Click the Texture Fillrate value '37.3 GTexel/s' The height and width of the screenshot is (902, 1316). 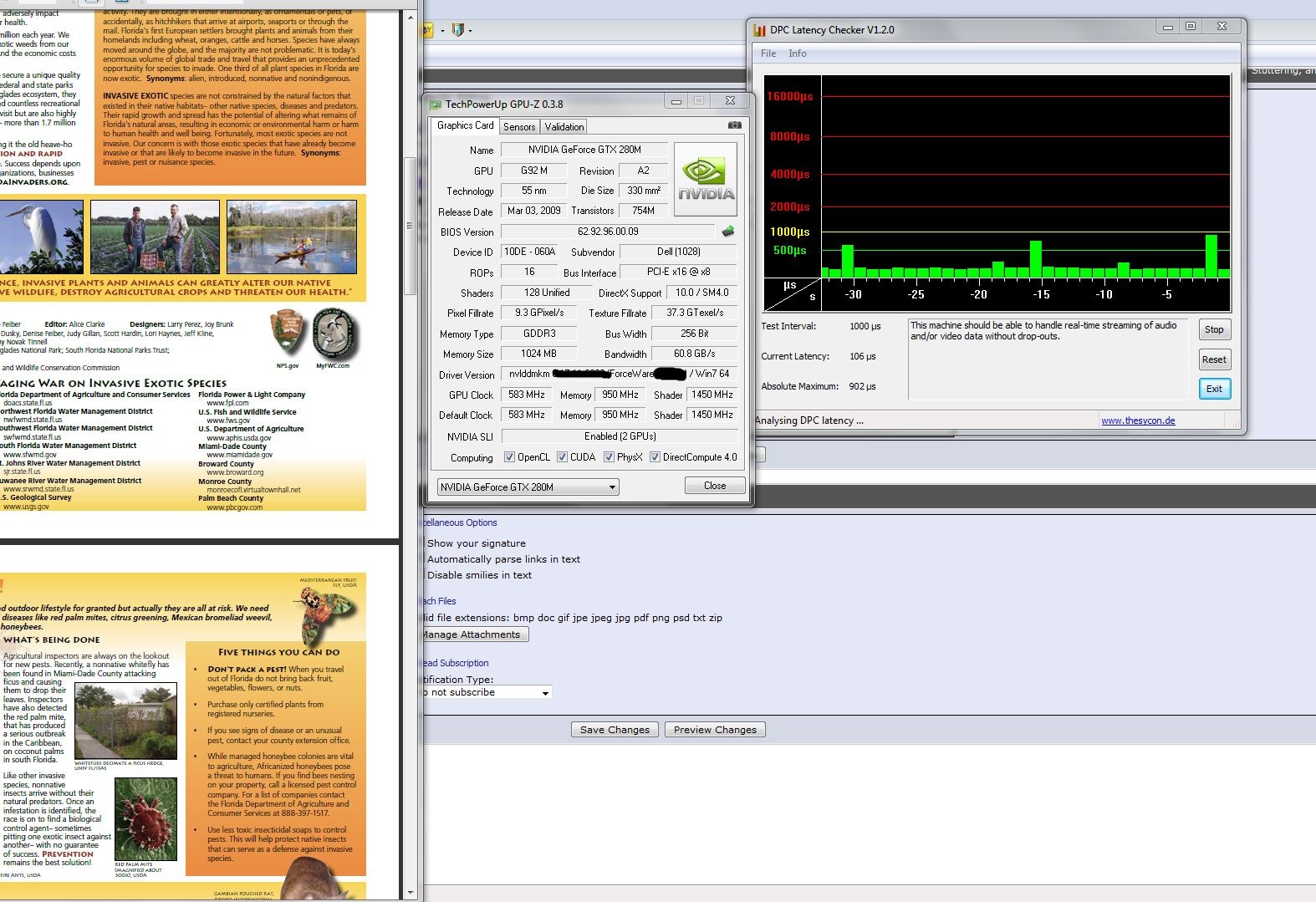695,313
